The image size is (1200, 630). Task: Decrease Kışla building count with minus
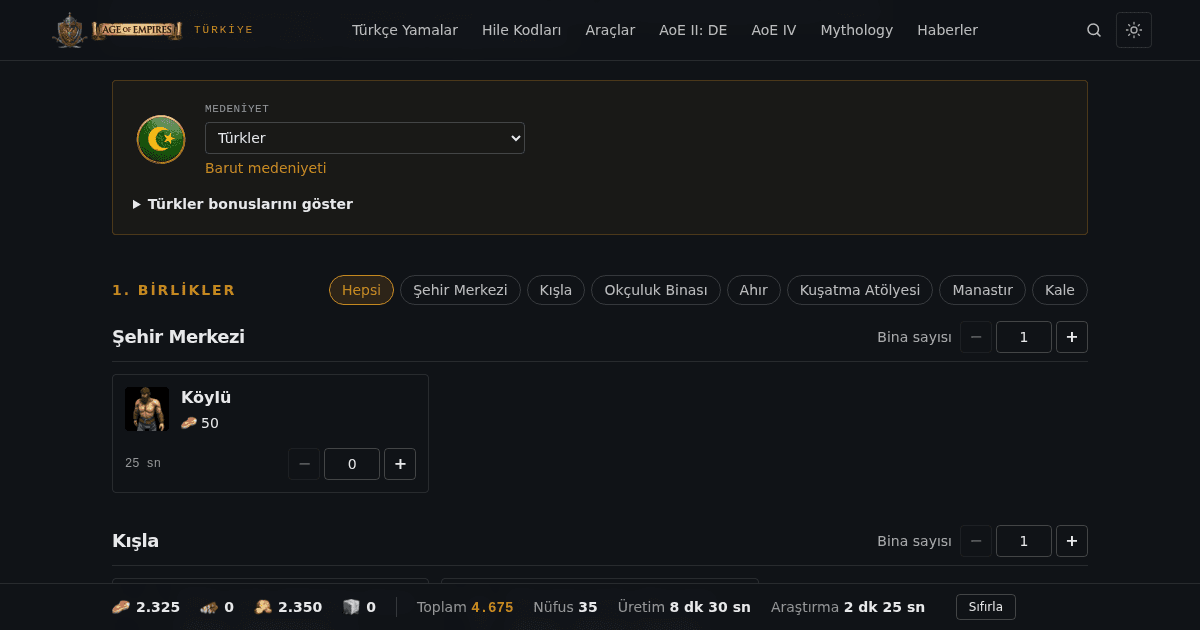click(976, 541)
